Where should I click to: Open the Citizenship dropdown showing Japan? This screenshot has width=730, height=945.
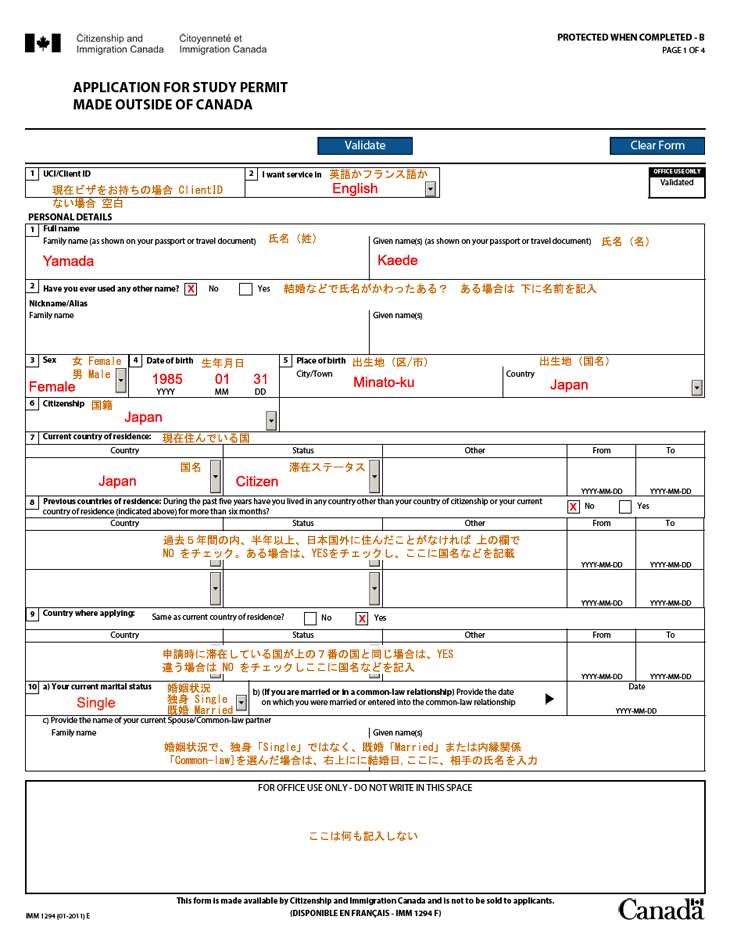point(271,420)
